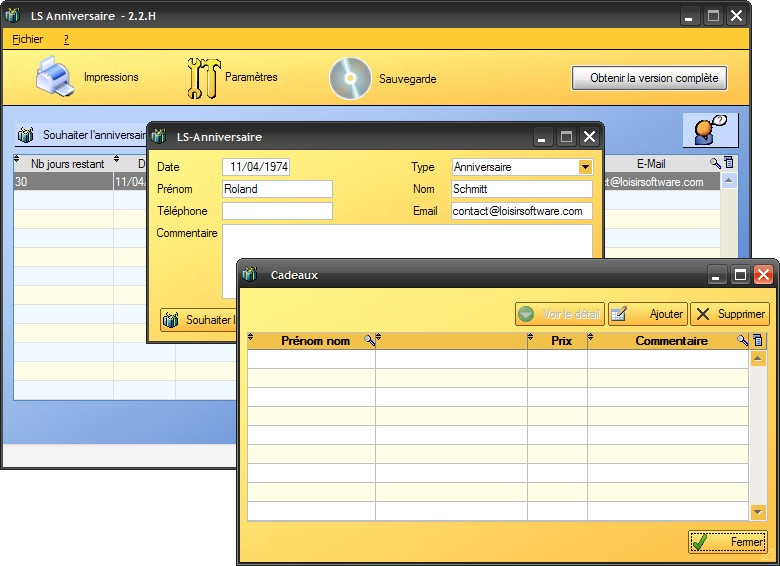Click the Sauvegarde disc icon

tap(349, 78)
